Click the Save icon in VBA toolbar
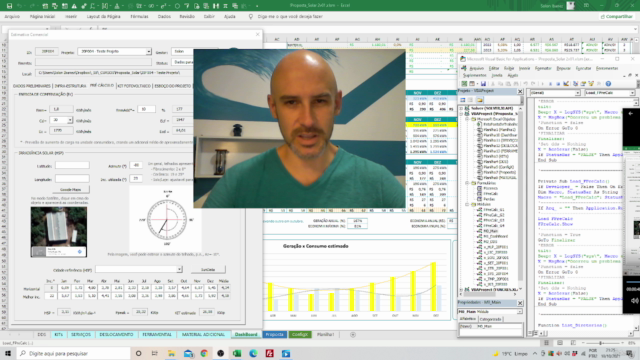 [x=483, y=84]
